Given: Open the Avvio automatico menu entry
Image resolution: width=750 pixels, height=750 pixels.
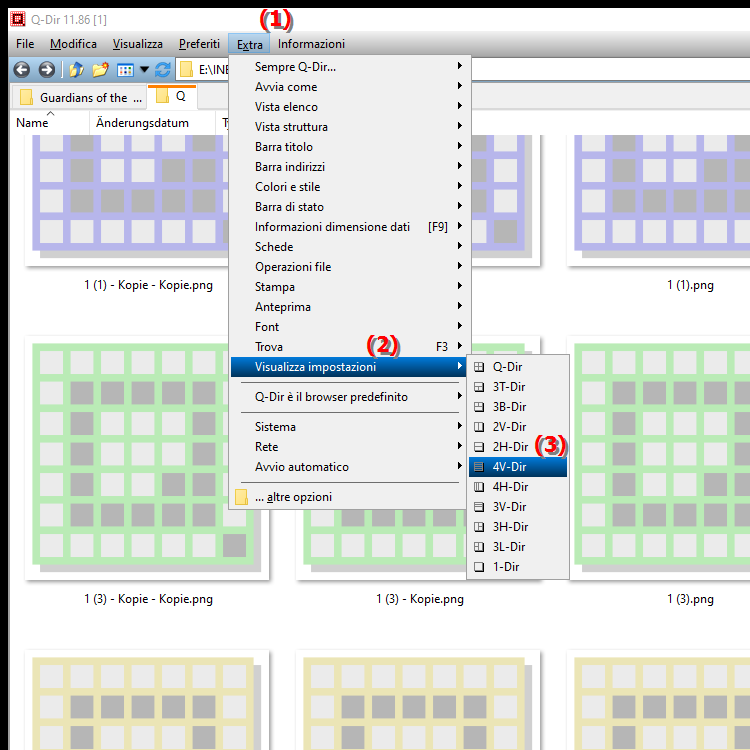Looking at the screenshot, I should (349, 467).
